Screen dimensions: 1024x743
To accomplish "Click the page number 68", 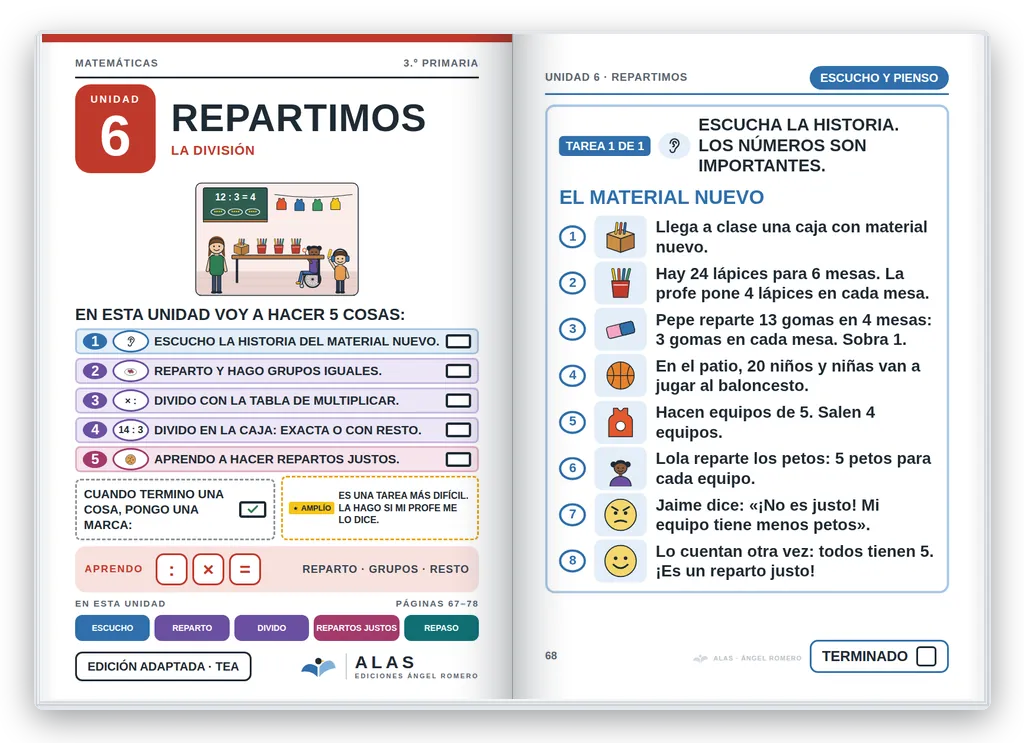I will [x=551, y=656].
